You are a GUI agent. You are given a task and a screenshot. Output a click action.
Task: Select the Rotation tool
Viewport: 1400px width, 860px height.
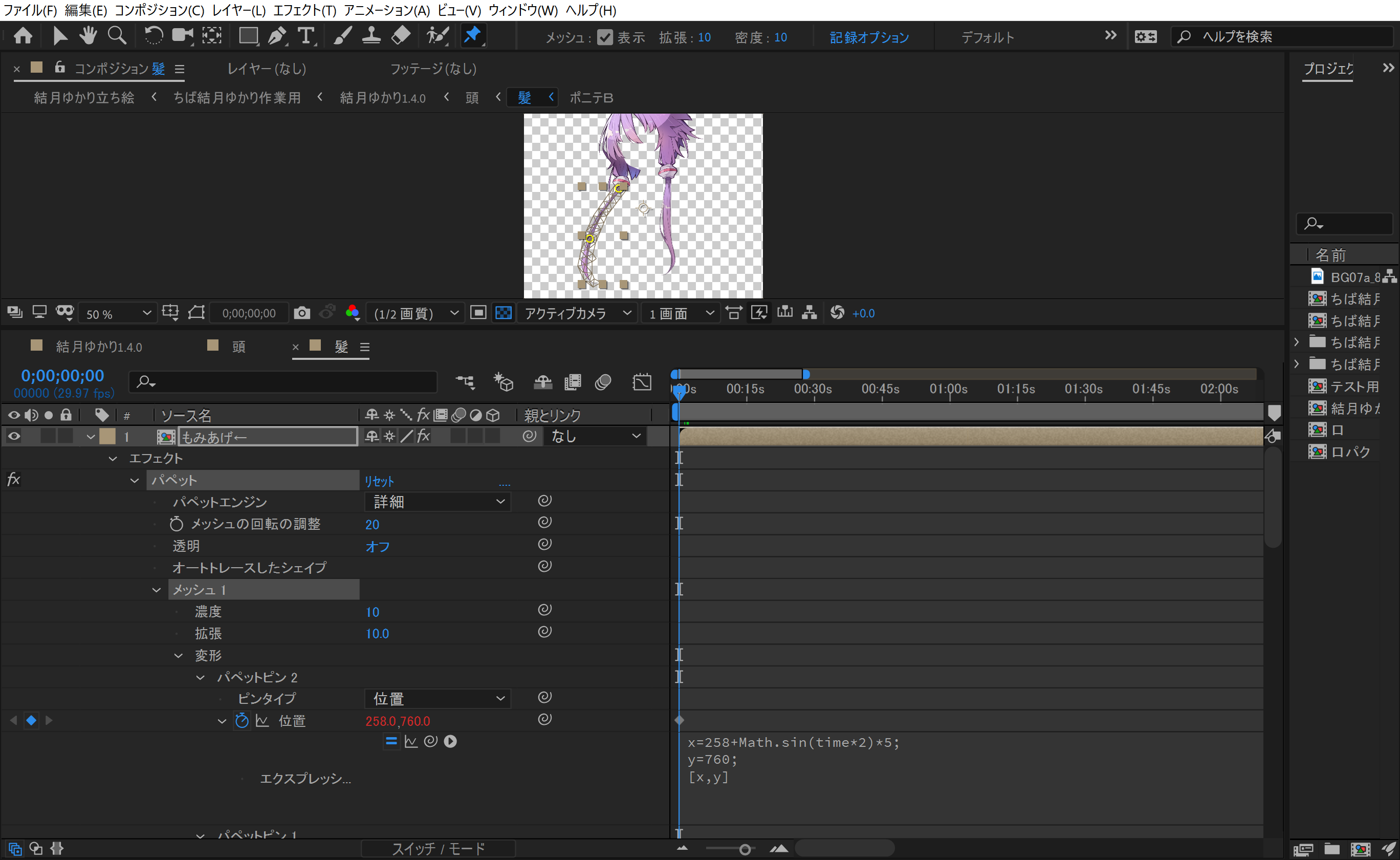(x=153, y=36)
